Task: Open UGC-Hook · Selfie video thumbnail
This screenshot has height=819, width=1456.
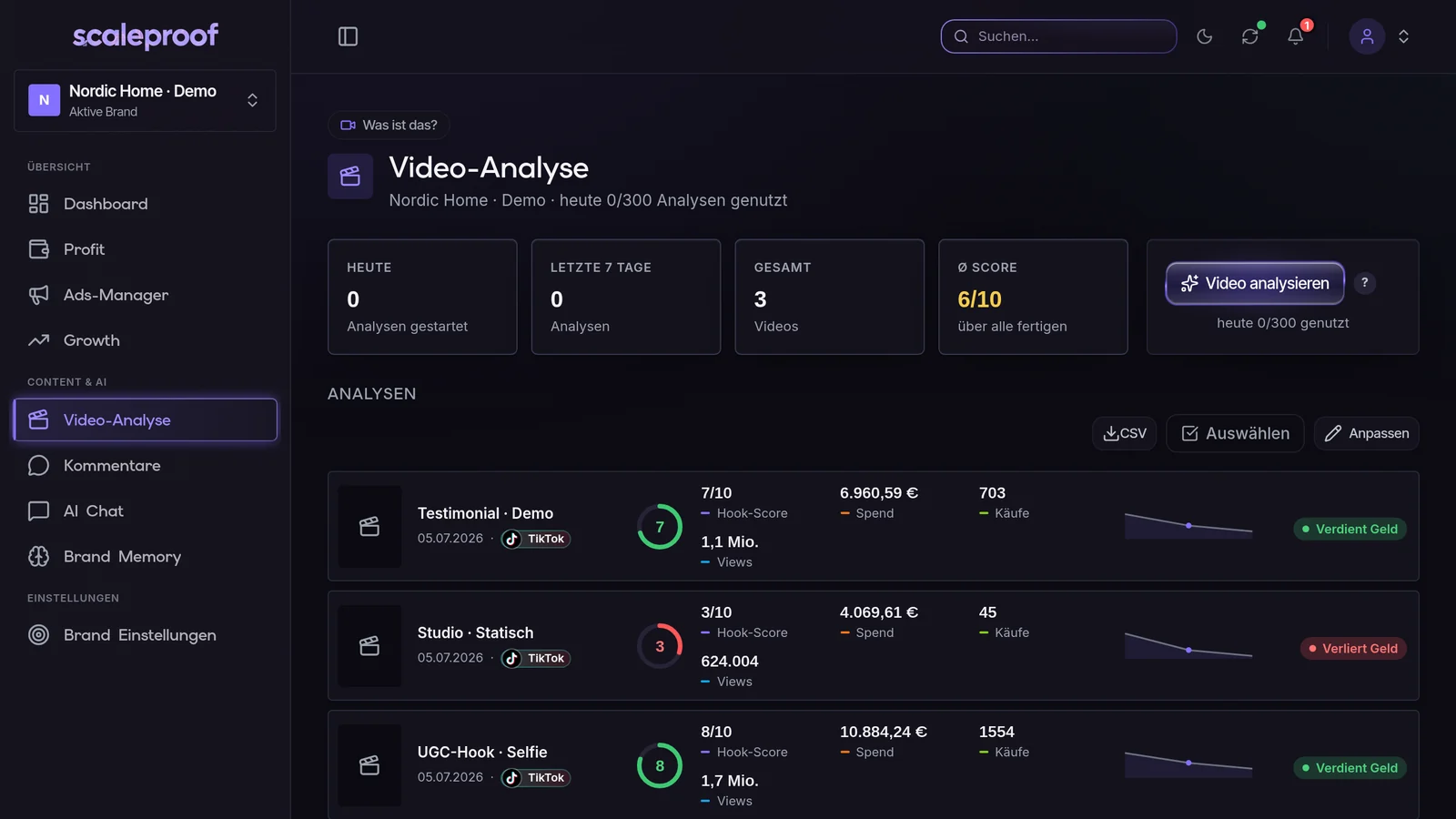Action: coord(369,765)
